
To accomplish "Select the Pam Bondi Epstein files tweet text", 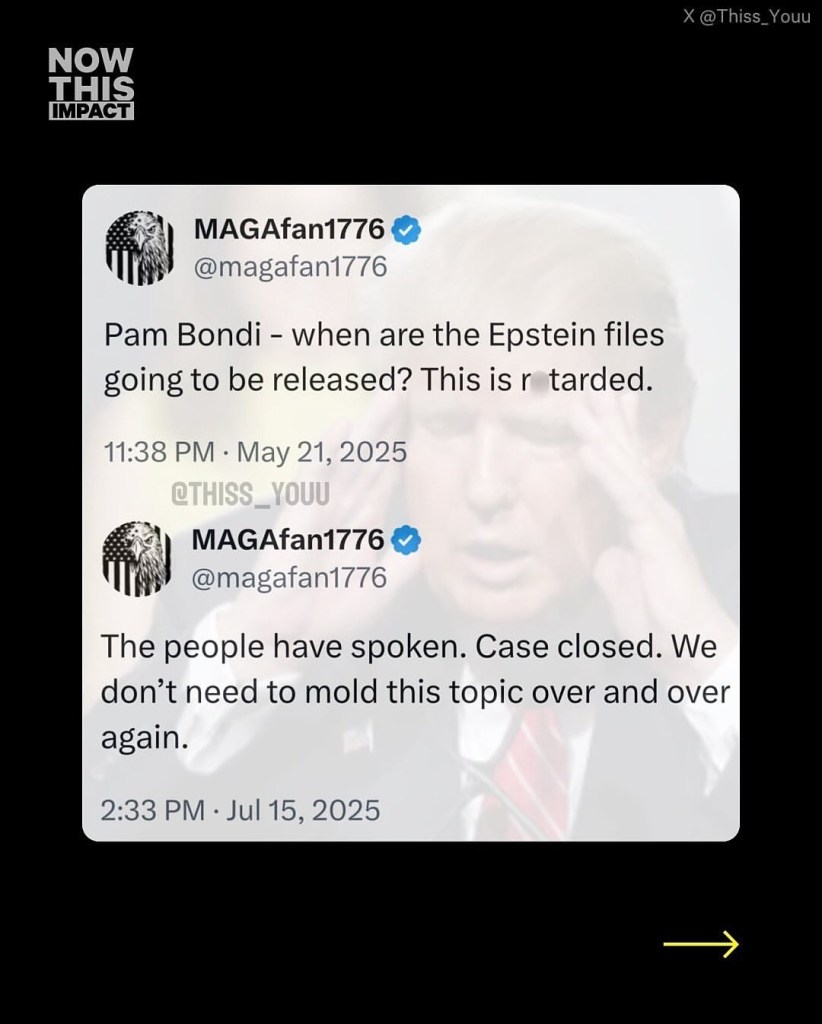I will click(x=383, y=358).
